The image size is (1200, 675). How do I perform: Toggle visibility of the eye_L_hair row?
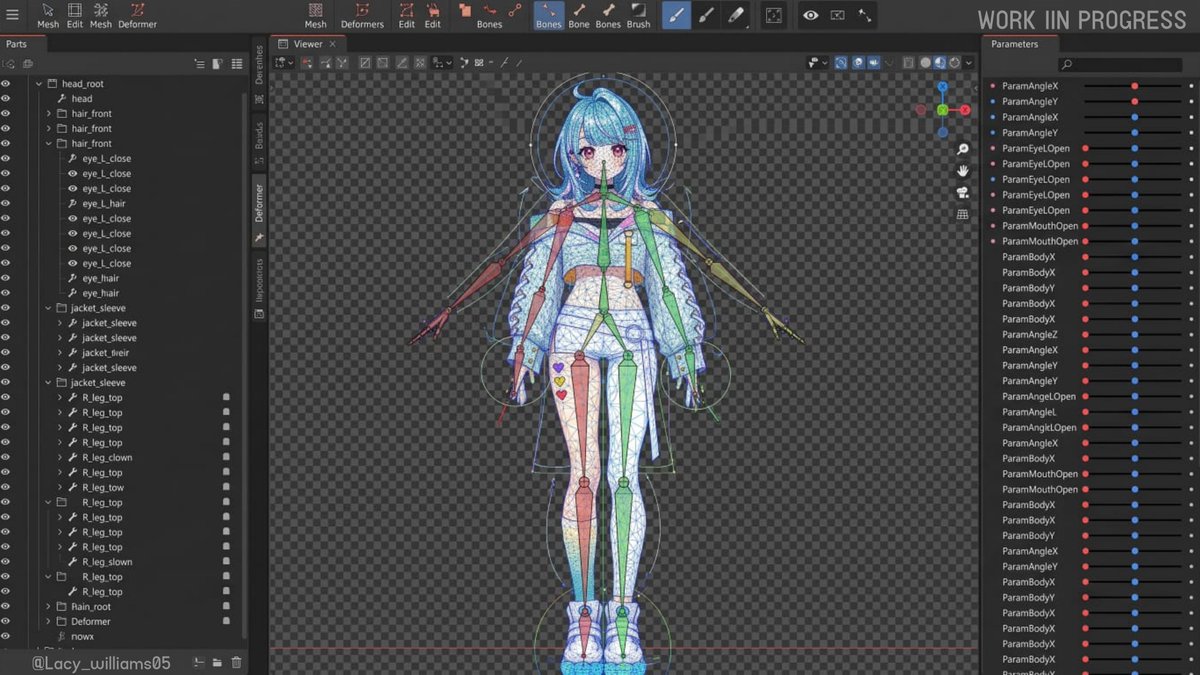pyautogui.click(x=6, y=204)
